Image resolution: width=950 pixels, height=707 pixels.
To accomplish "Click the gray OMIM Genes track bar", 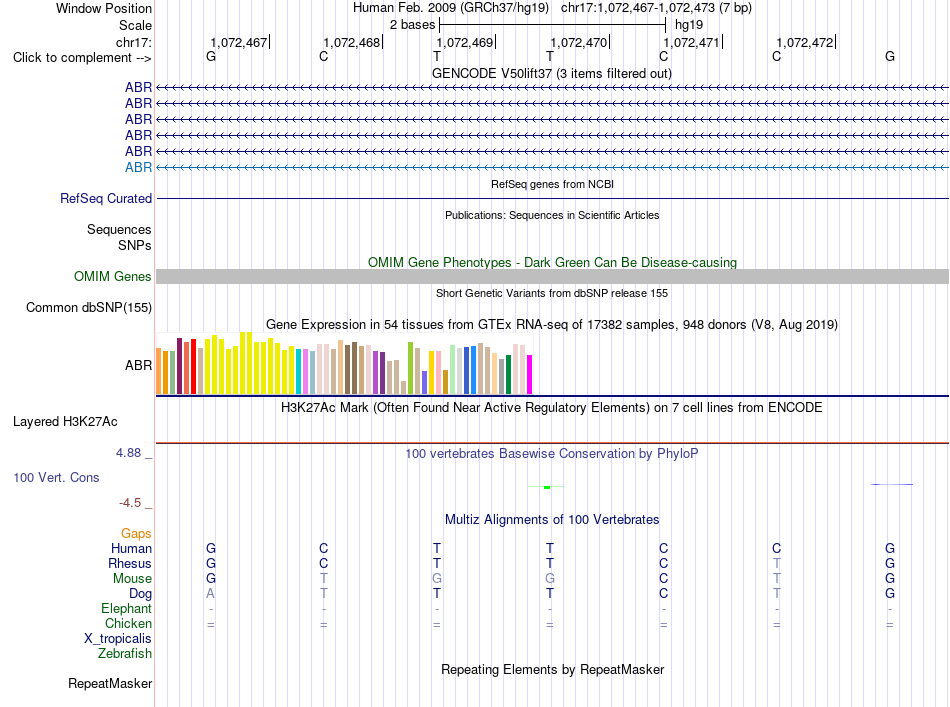I will 552,276.
